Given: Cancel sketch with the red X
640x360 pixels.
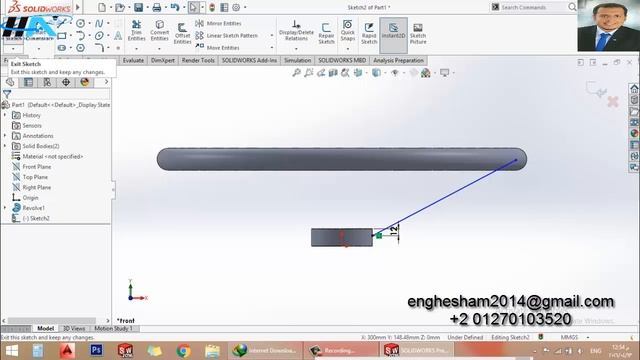Looking at the screenshot, I should [613, 101].
